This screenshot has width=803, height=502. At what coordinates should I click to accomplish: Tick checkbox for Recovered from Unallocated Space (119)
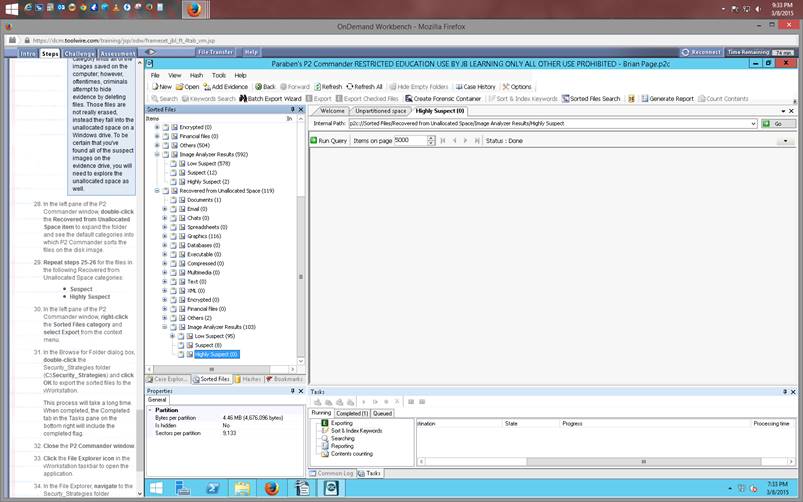(x=166, y=191)
